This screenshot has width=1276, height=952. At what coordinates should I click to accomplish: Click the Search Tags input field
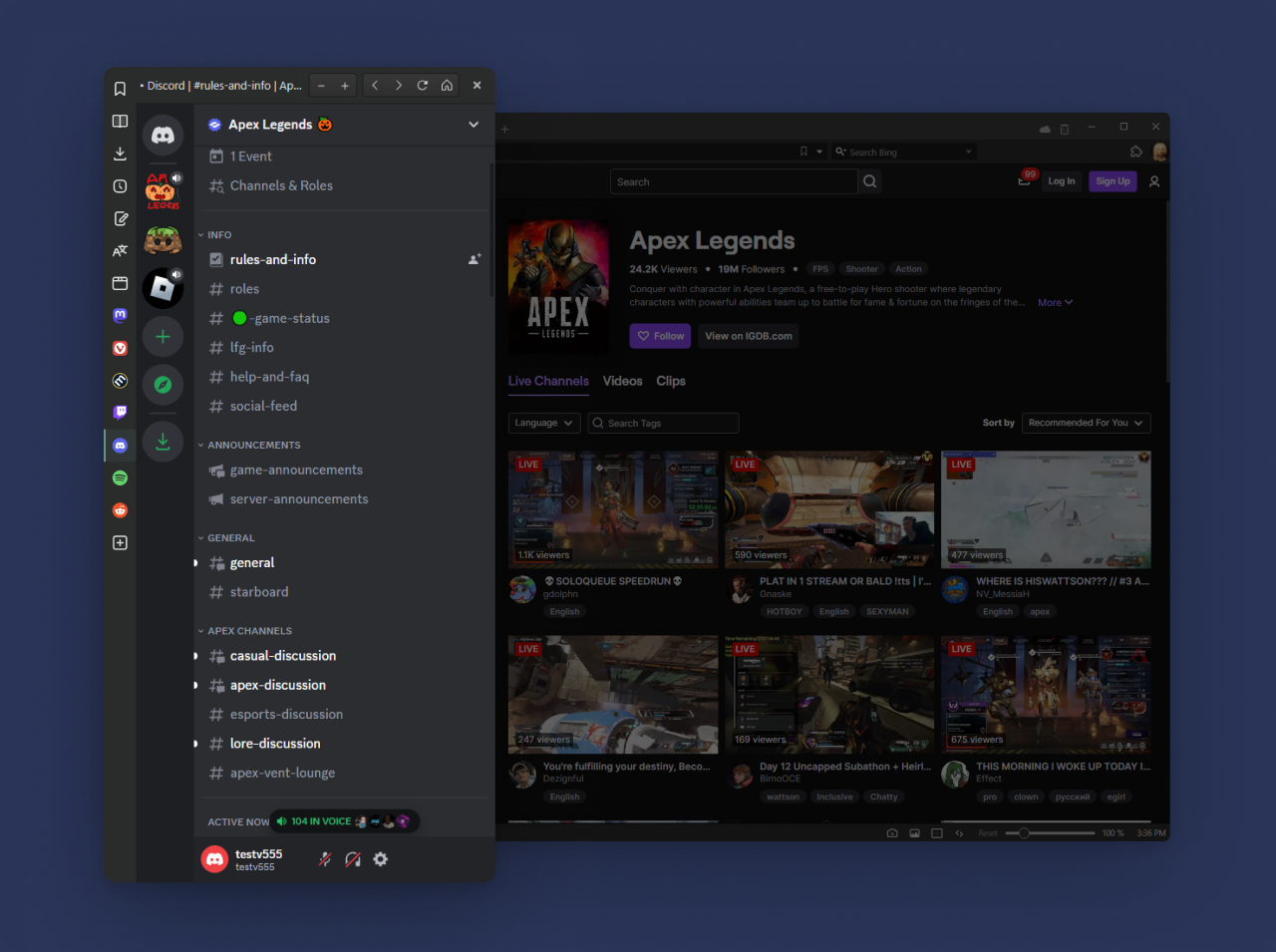click(663, 423)
